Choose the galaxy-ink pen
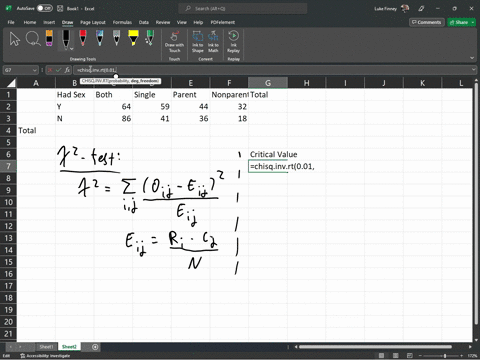Viewport: 480px width, 360px height. [x=99, y=38]
